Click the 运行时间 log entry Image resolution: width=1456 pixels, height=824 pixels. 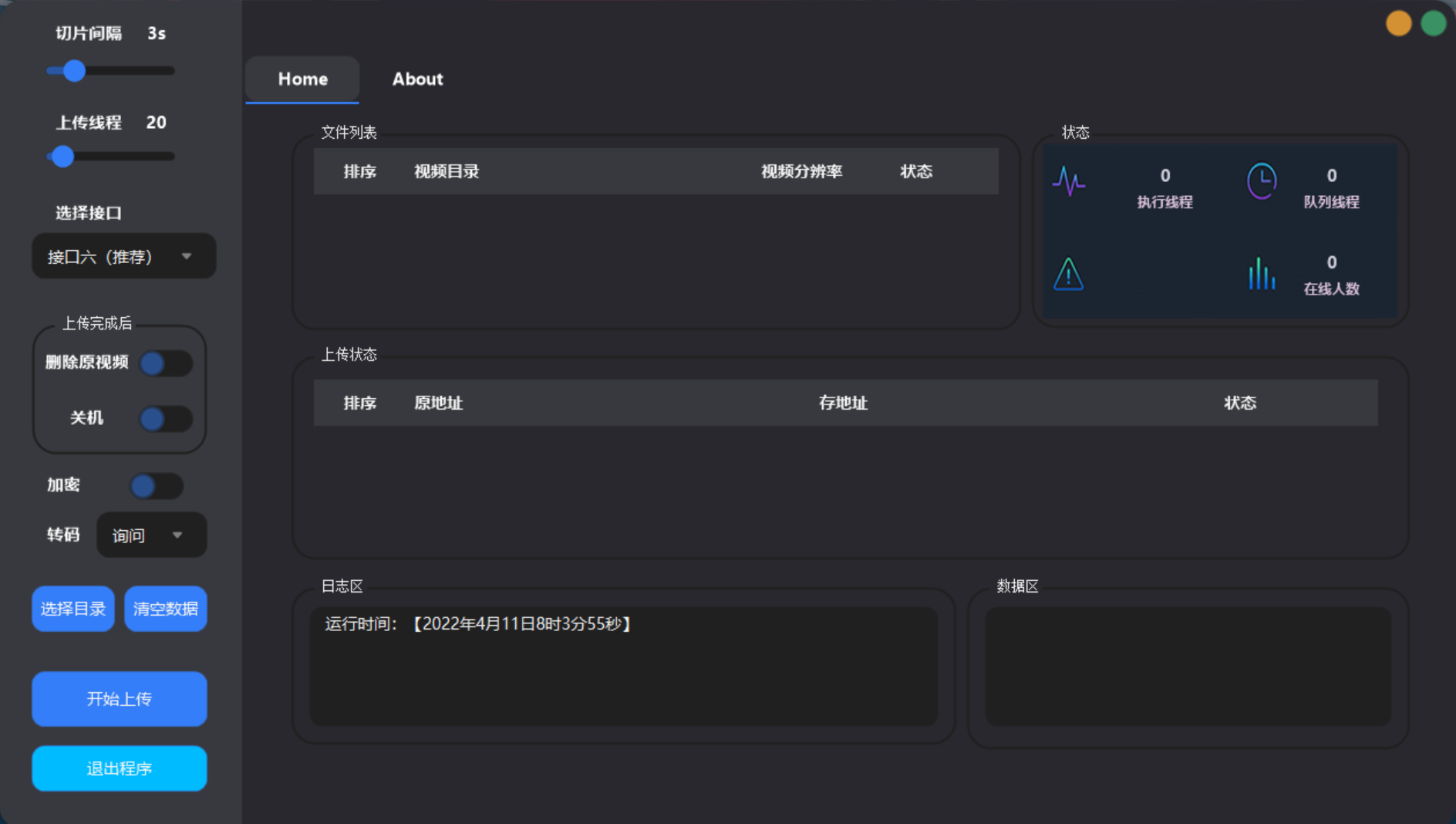click(x=478, y=623)
